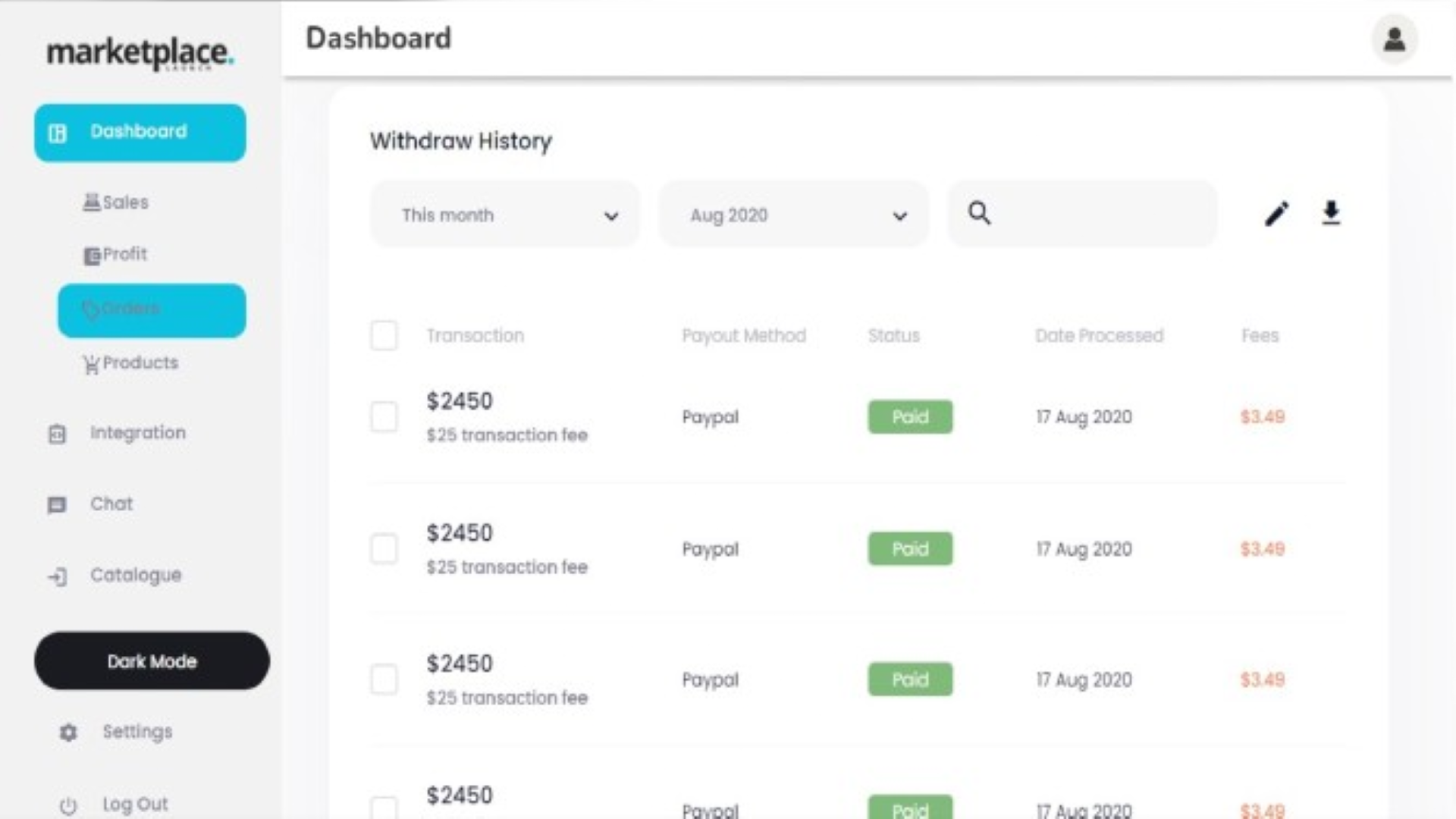The width and height of the screenshot is (1456, 819).
Task: Select all transactions with the header checkbox
Action: [x=384, y=334]
